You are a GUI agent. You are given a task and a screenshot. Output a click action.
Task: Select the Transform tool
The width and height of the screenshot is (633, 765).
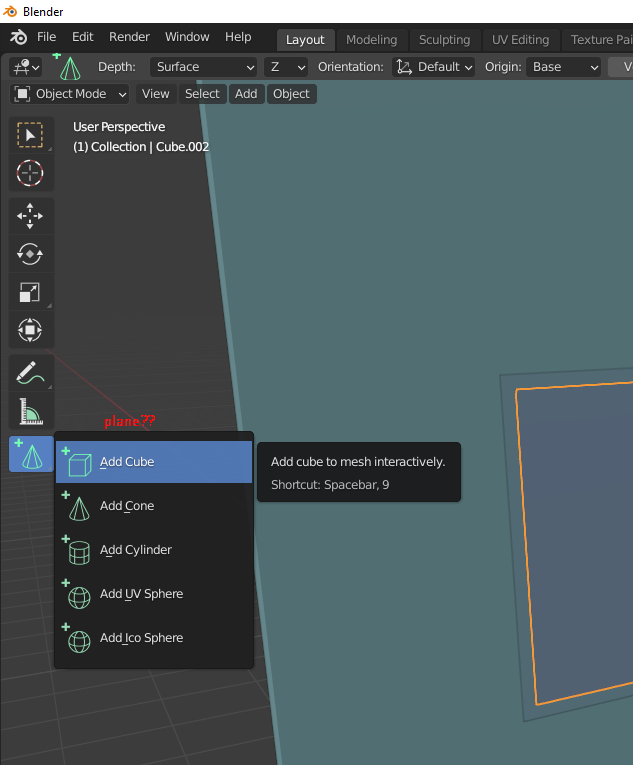31,330
